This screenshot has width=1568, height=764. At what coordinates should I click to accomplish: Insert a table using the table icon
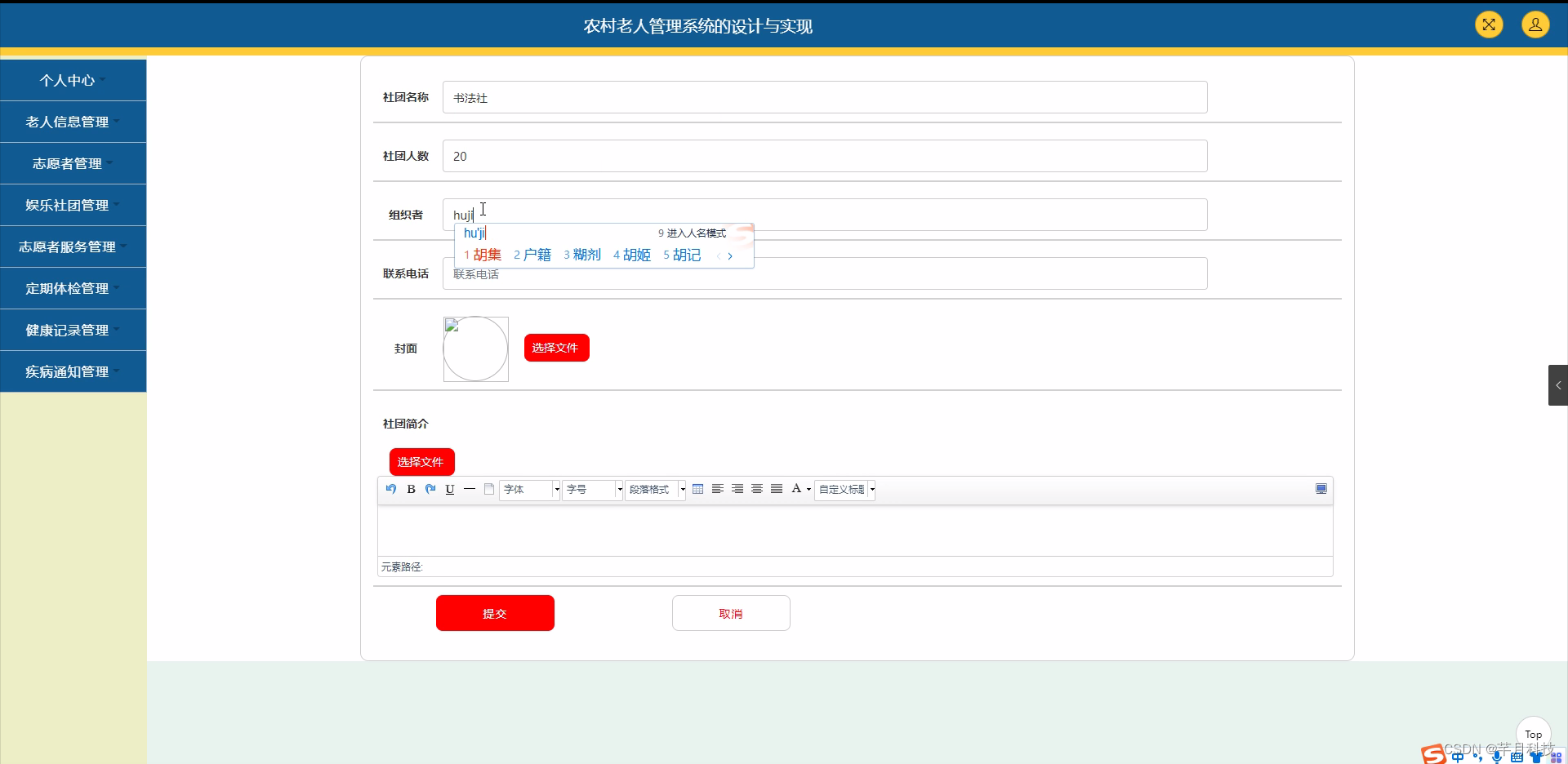(698, 489)
